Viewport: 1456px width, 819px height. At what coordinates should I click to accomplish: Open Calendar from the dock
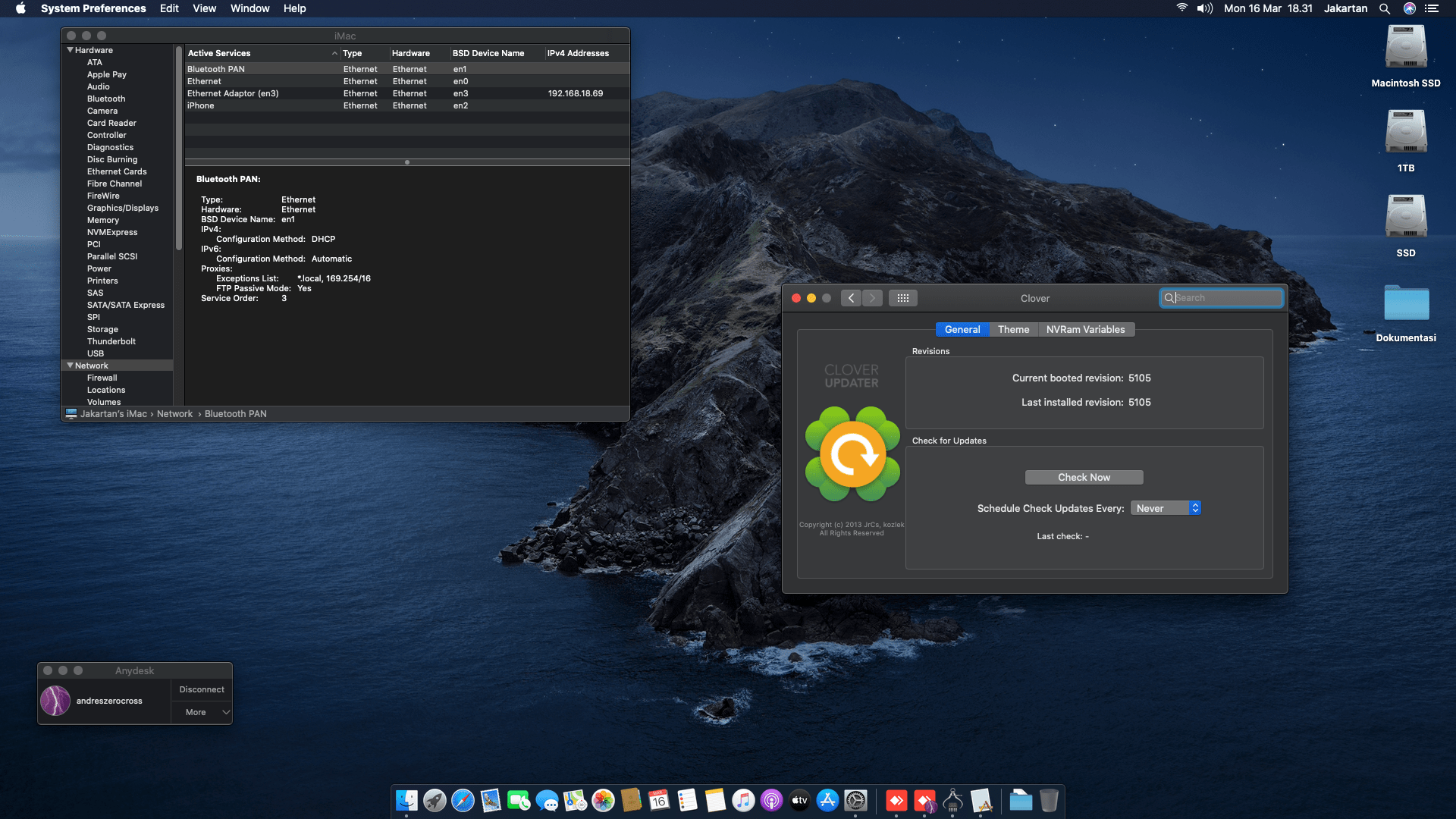[659, 800]
